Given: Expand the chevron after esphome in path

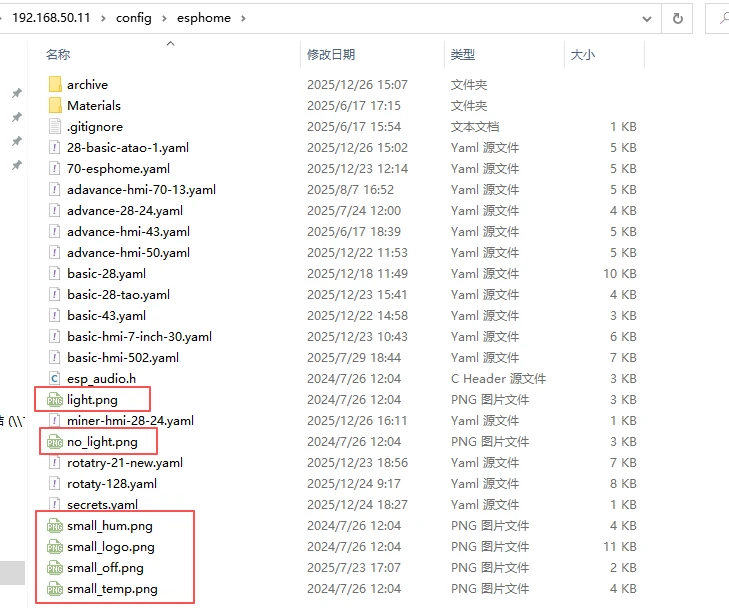Looking at the screenshot, I should [x=242, y=18].
